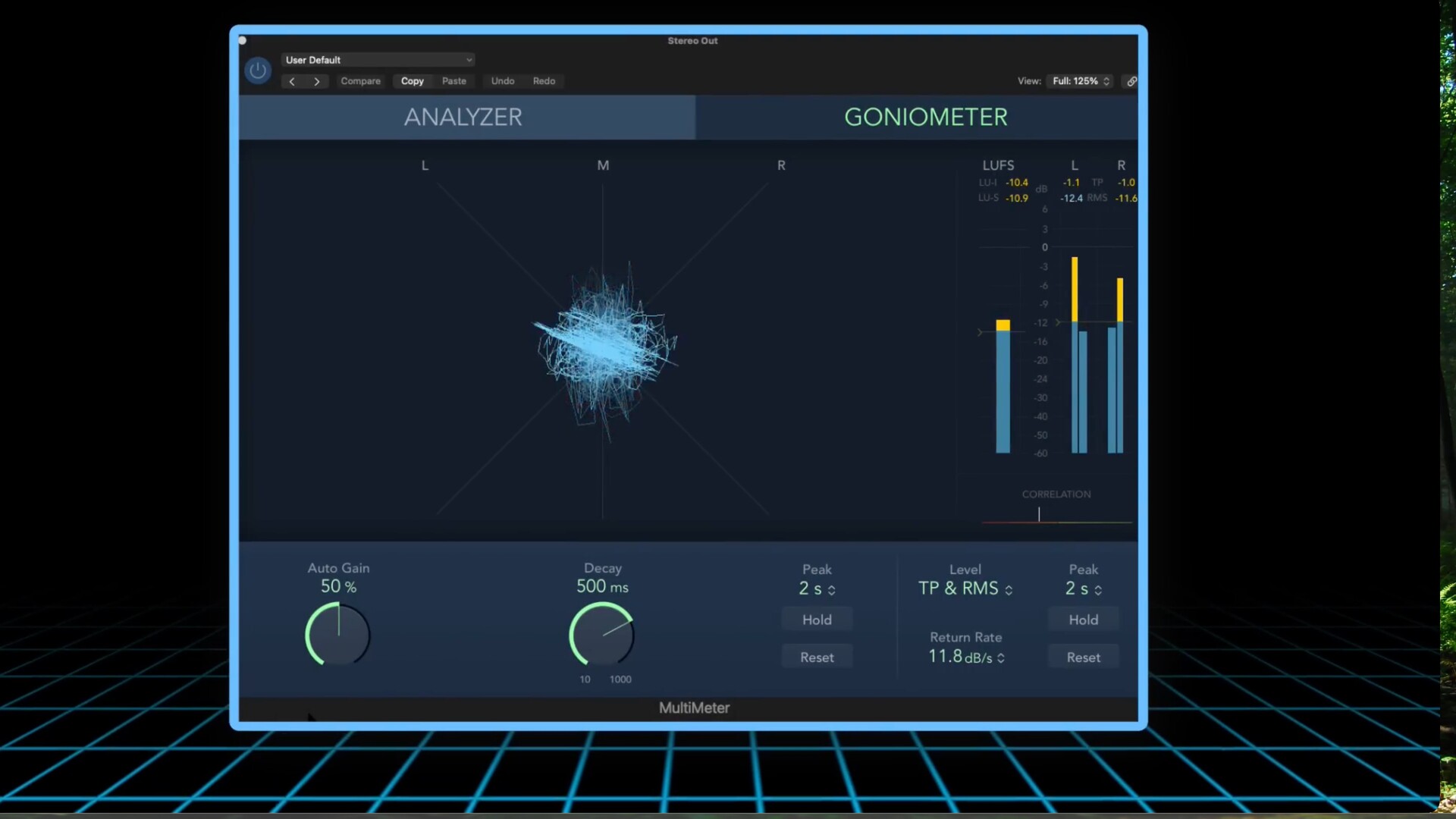Viewport: 1456px width, 819px height.
Task: Click the side chain link icon
Action: click(x=1131, y=81)
